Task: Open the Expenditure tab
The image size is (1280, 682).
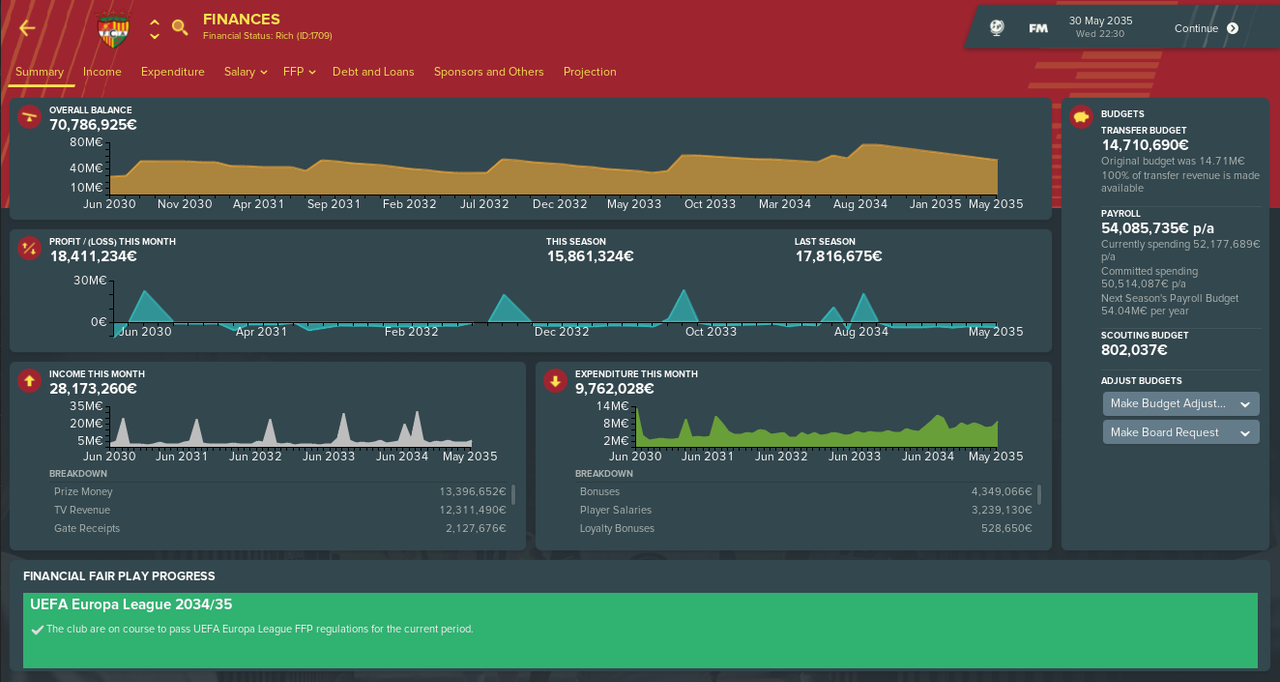Action: click(x=173, y=72)
